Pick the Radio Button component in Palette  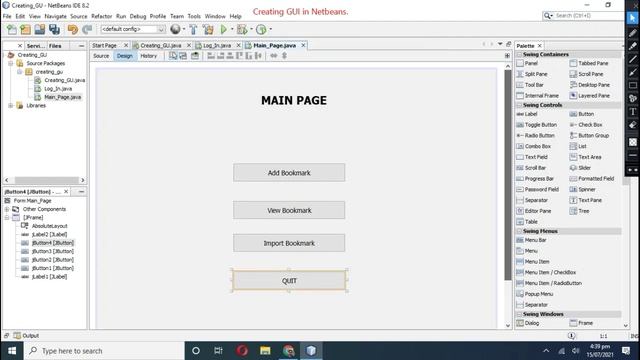(536, 136)
